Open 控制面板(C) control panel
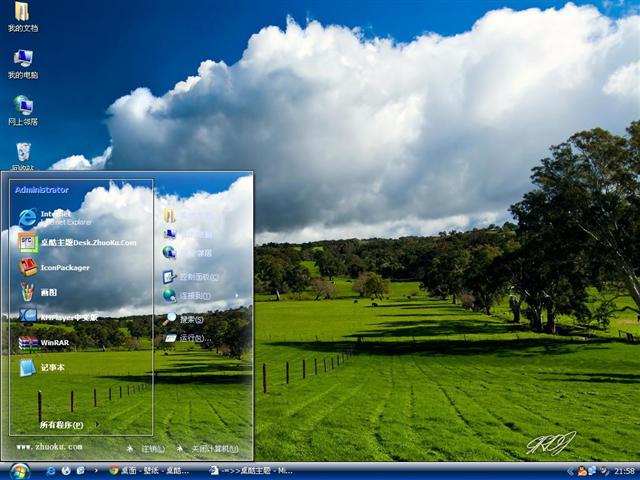Image resolution: width=640 pixels, height=480 pixels. coord(191,277)
